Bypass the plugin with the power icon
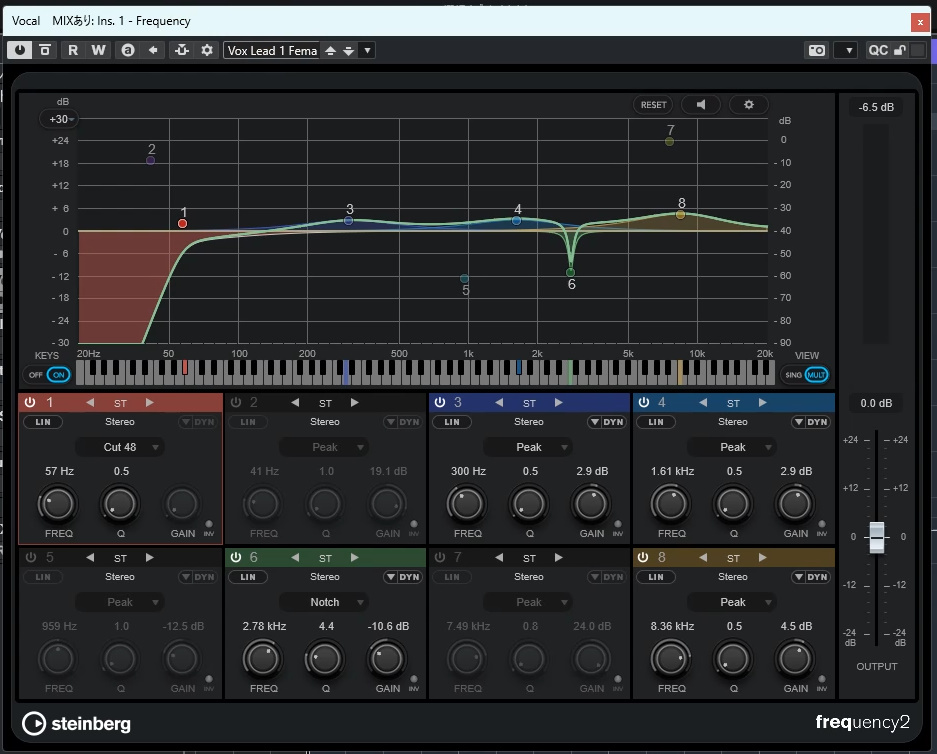Image resolution: width=937 pixels, height=754 pixels. click(20, 50)
